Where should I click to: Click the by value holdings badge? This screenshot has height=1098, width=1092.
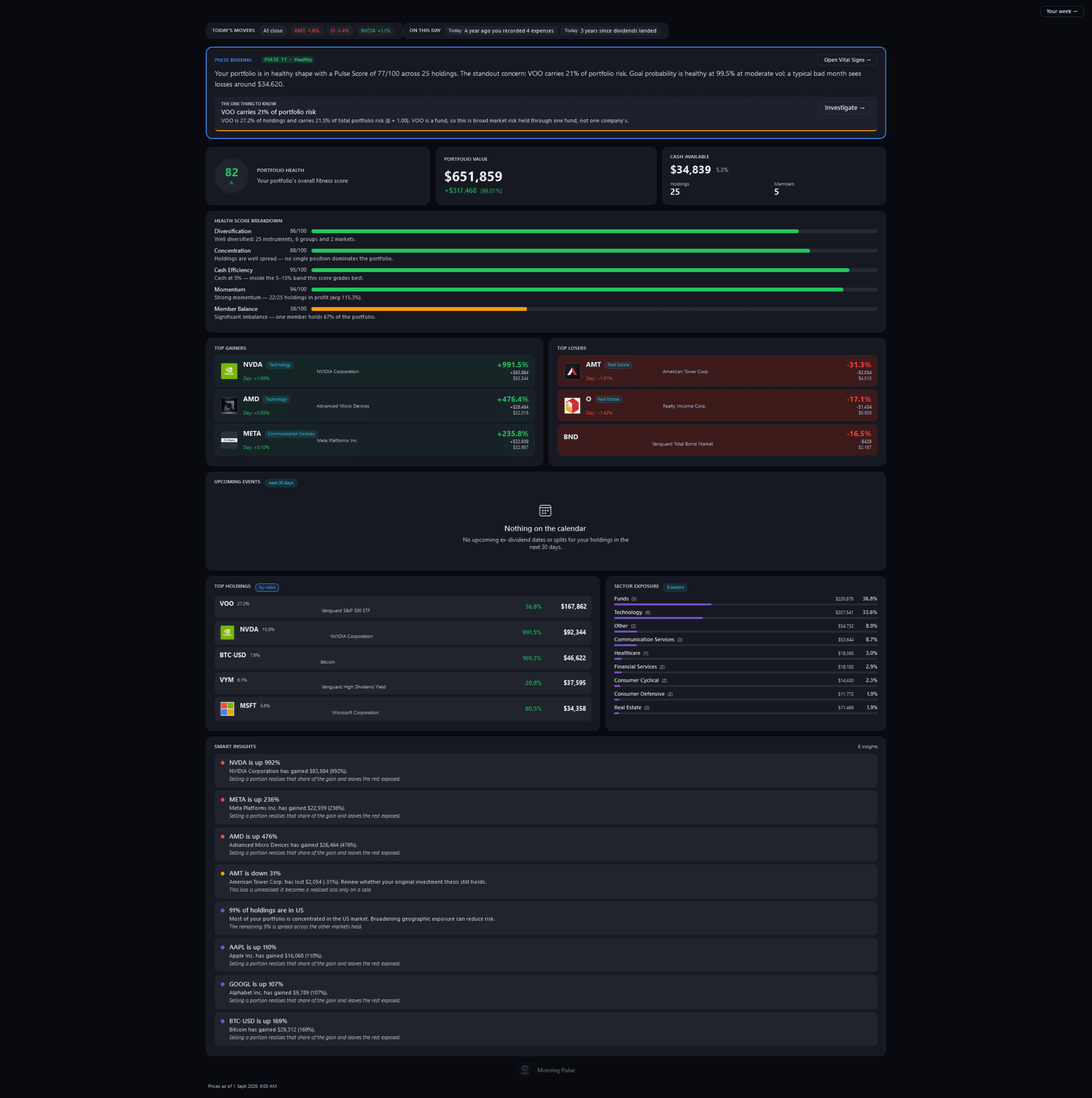click(267, 588)
